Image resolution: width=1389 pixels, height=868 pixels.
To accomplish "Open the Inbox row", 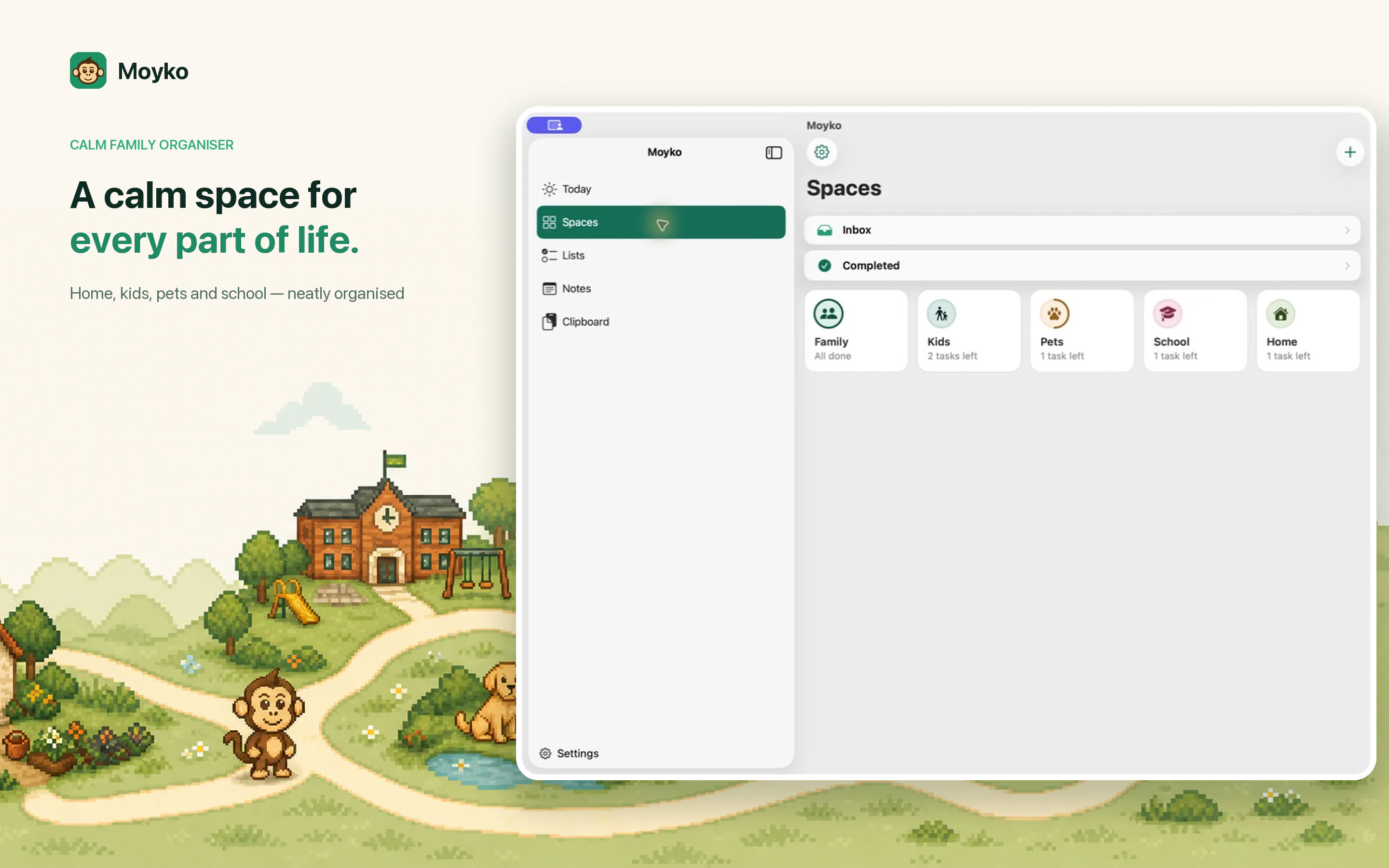I will coord(1082,230).
